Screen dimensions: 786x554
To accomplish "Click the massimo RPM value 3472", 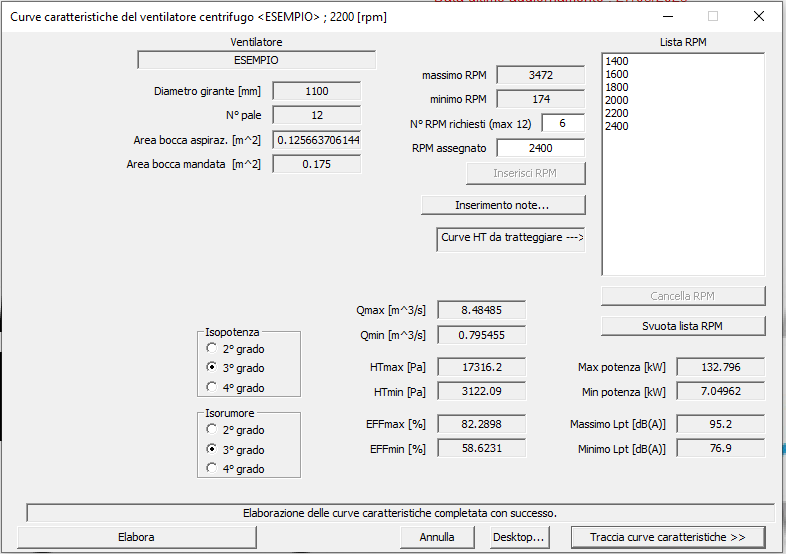I will click(x=540, y=75).
